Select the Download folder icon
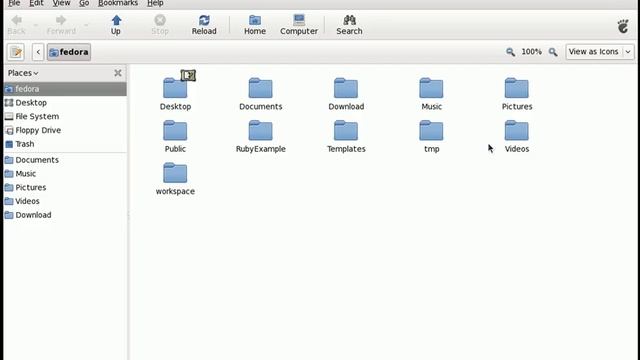 point(346,88)
